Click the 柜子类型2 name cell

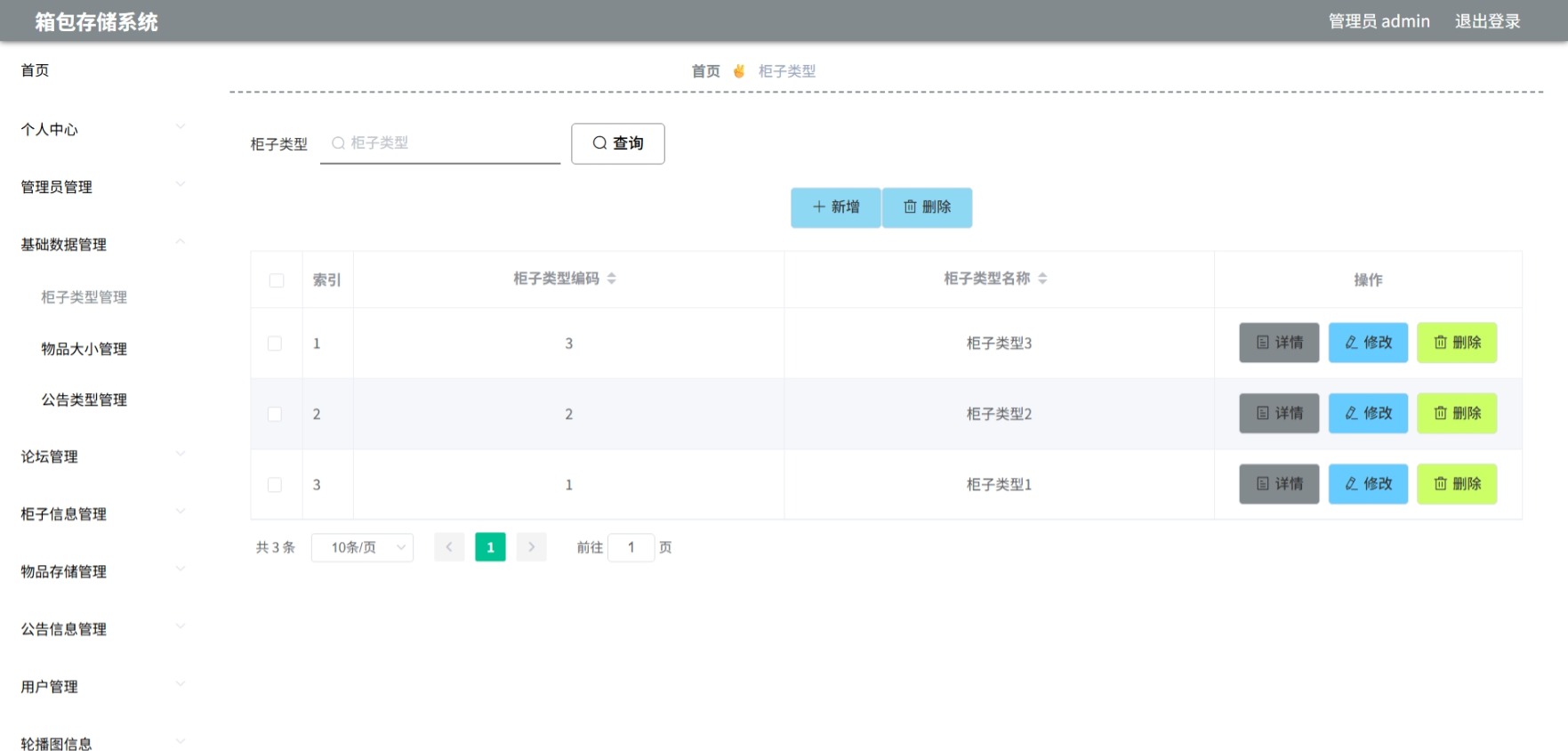999,414
